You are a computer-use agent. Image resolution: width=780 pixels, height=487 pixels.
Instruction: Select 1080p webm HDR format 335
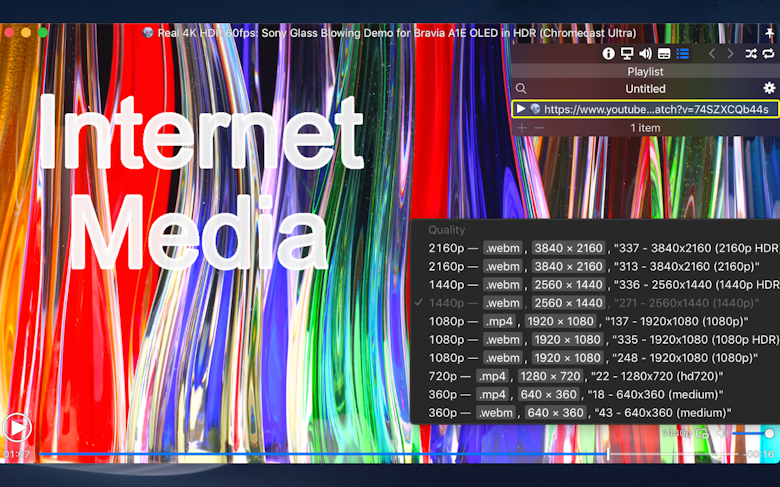tap(595, 340)
